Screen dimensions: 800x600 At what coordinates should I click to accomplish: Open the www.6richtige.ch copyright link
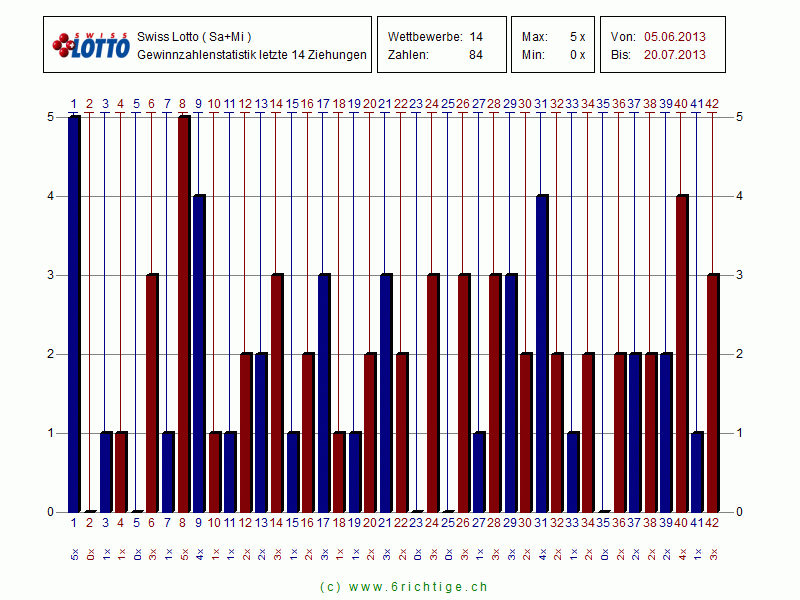(x=403, y=587)
